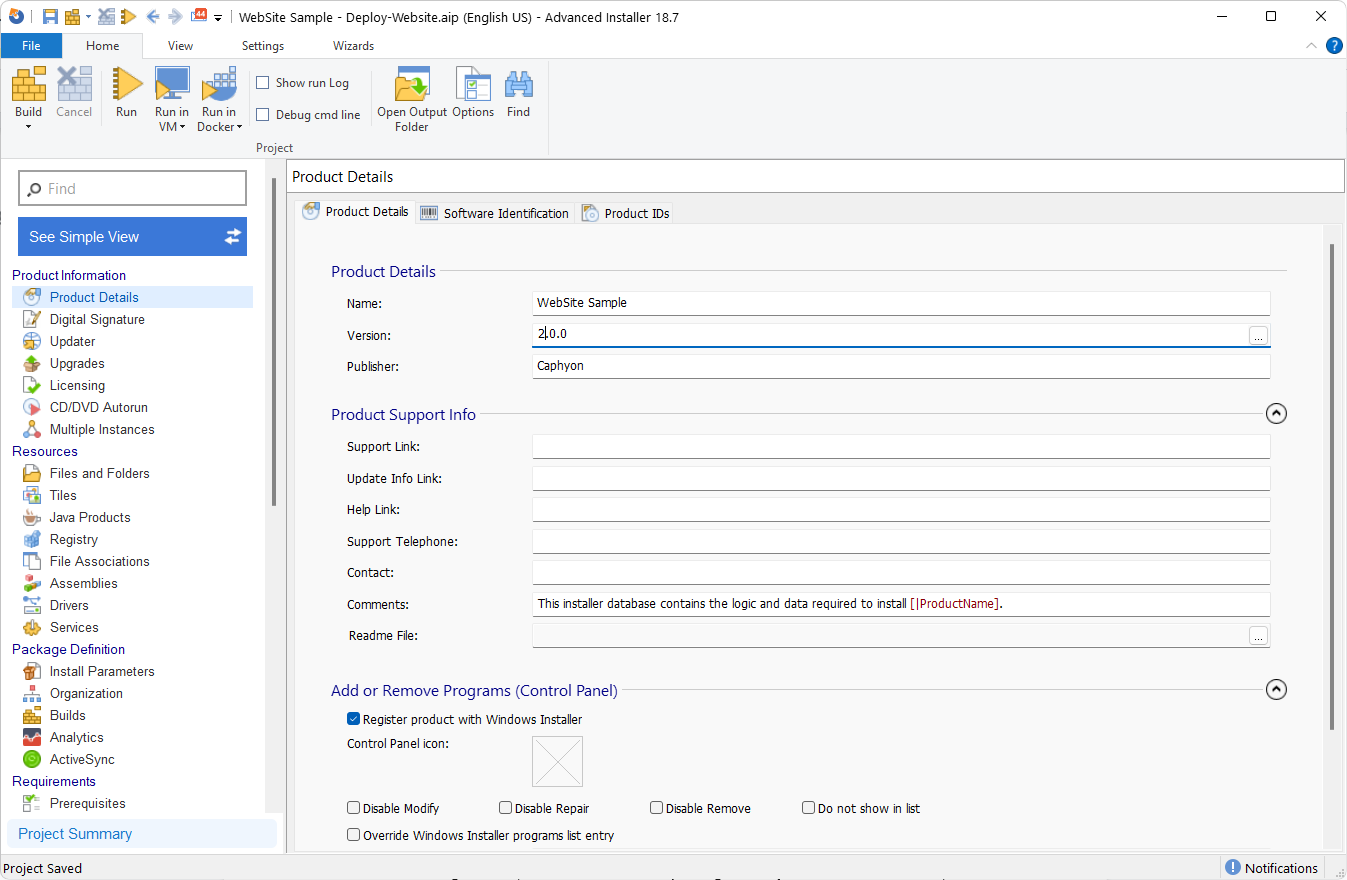Viewport: 1347px width, 880px height.
Task: Enable the Debug cmd line checkbox
Action: pyautogui.click(x=263, y=115)
